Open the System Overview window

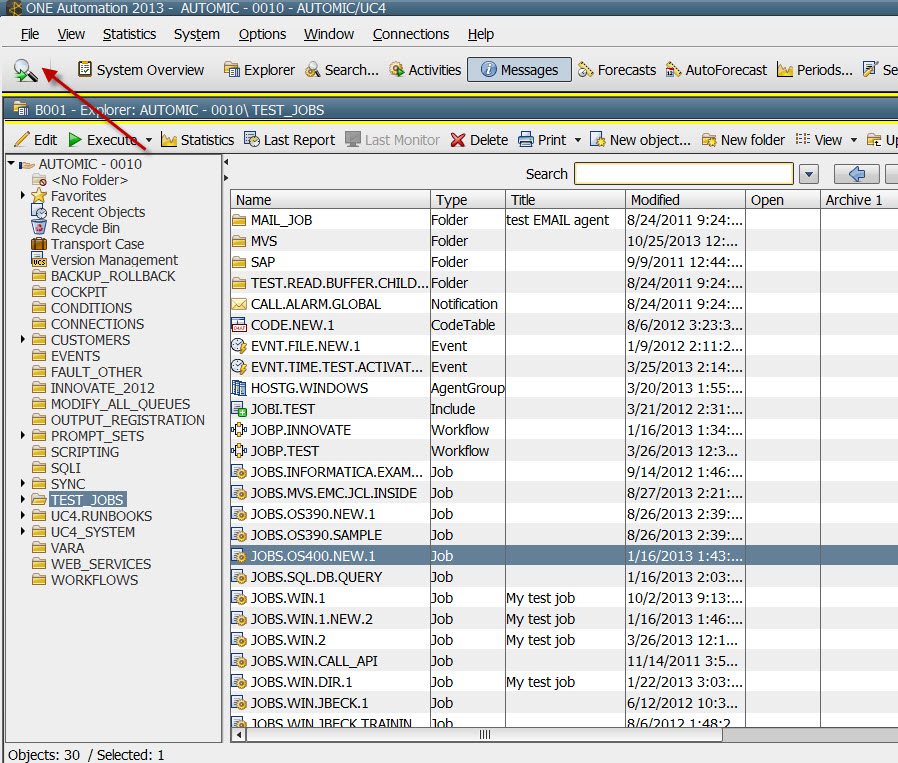click(x=140, y=70)
